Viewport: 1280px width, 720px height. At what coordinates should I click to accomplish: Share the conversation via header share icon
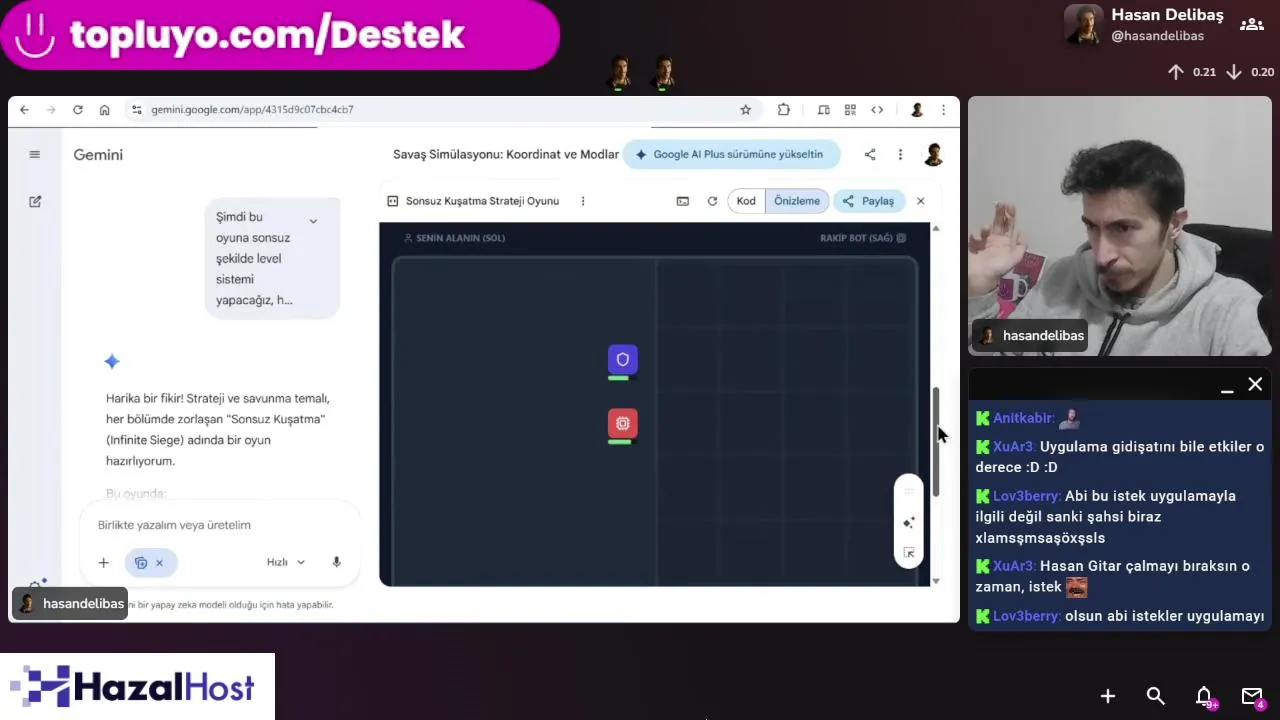click(870, 155)
